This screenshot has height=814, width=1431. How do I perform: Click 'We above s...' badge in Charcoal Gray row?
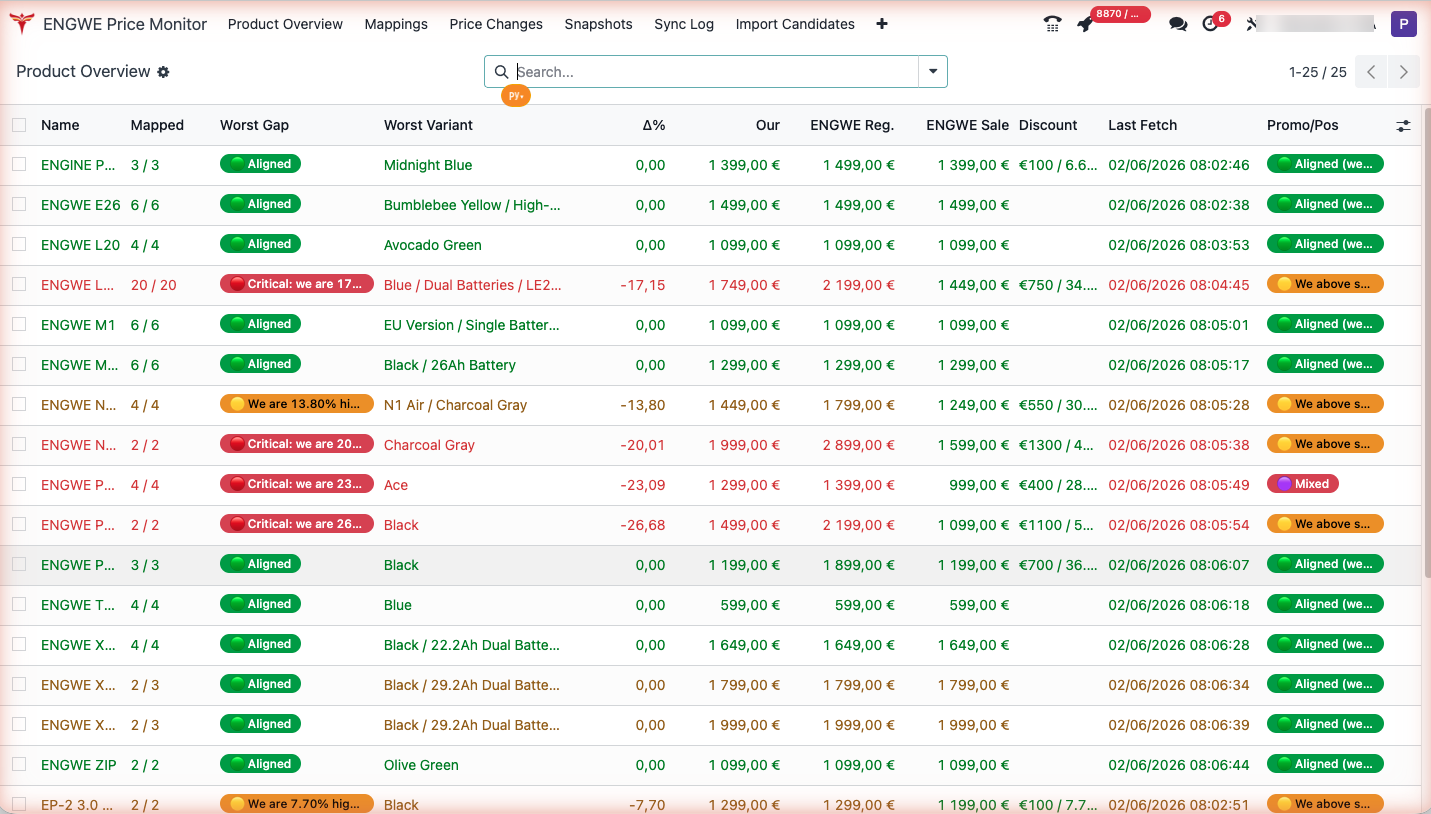(1325, 444)
